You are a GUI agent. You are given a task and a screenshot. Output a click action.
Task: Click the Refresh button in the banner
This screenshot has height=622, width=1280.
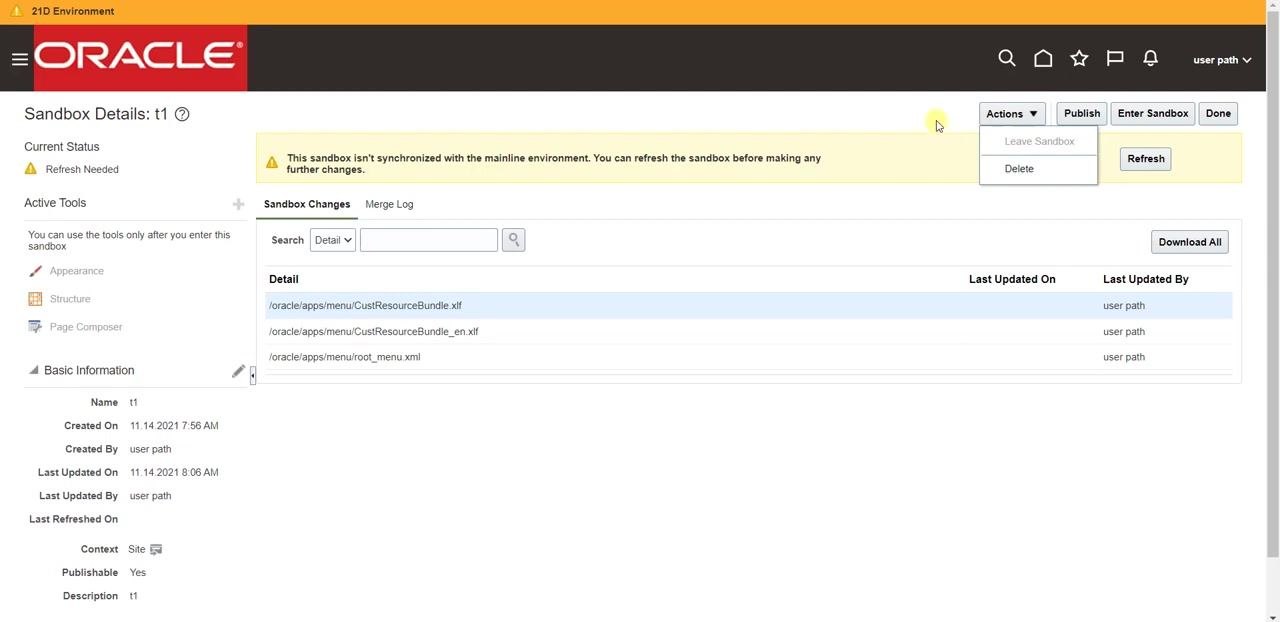click(1146, 159)
